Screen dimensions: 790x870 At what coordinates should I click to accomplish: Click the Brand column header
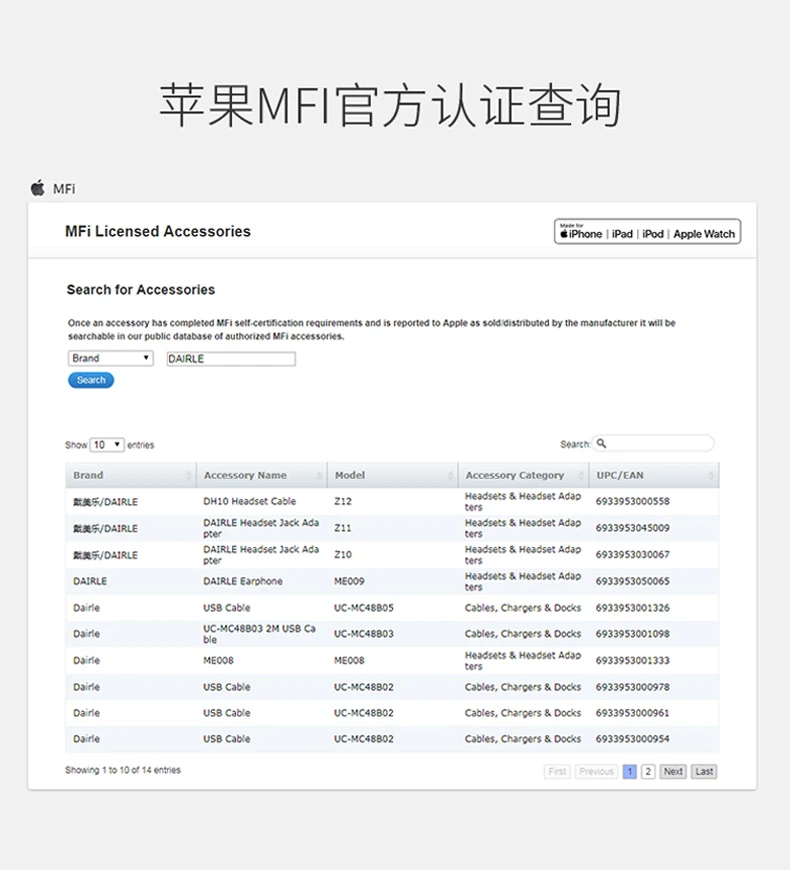(x=131, y=476)
